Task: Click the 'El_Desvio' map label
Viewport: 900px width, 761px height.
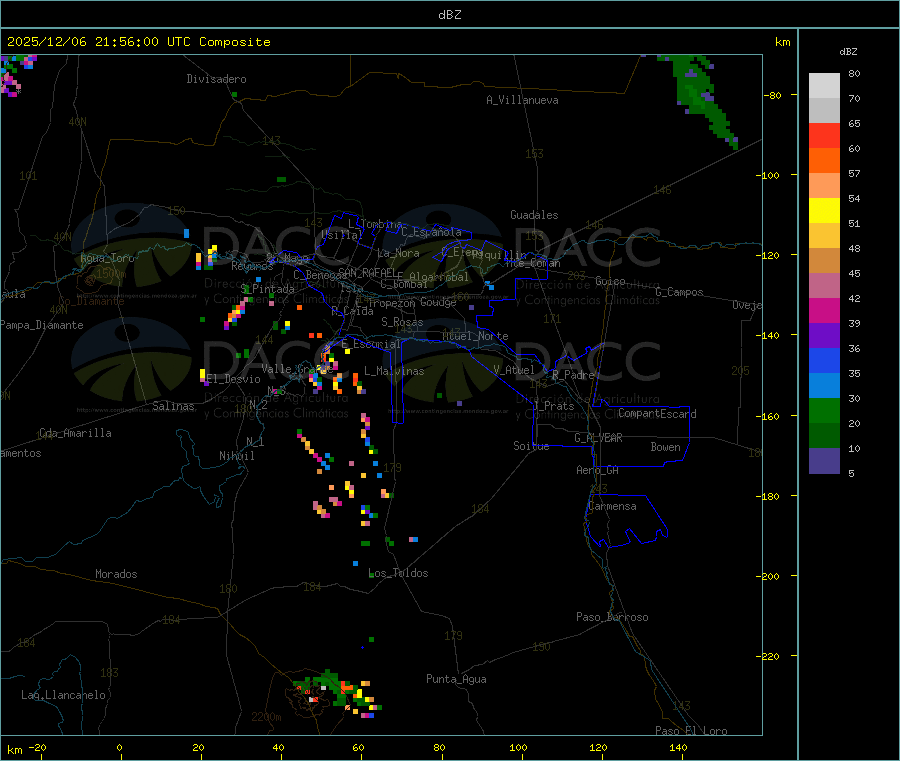Action: (x=234, y=379)
